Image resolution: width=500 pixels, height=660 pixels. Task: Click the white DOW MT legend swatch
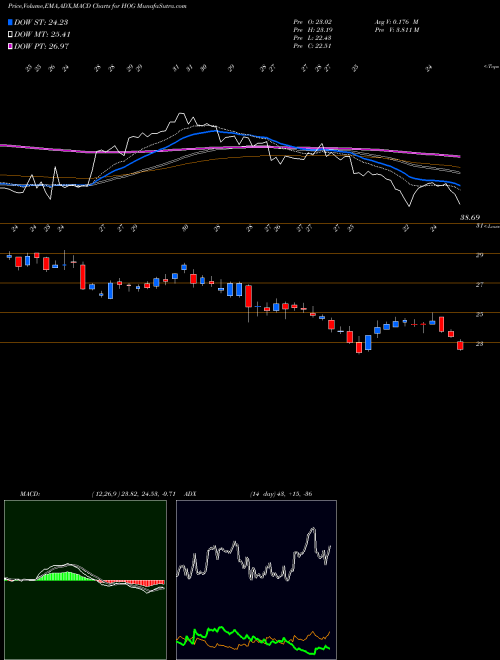[10, 35]
